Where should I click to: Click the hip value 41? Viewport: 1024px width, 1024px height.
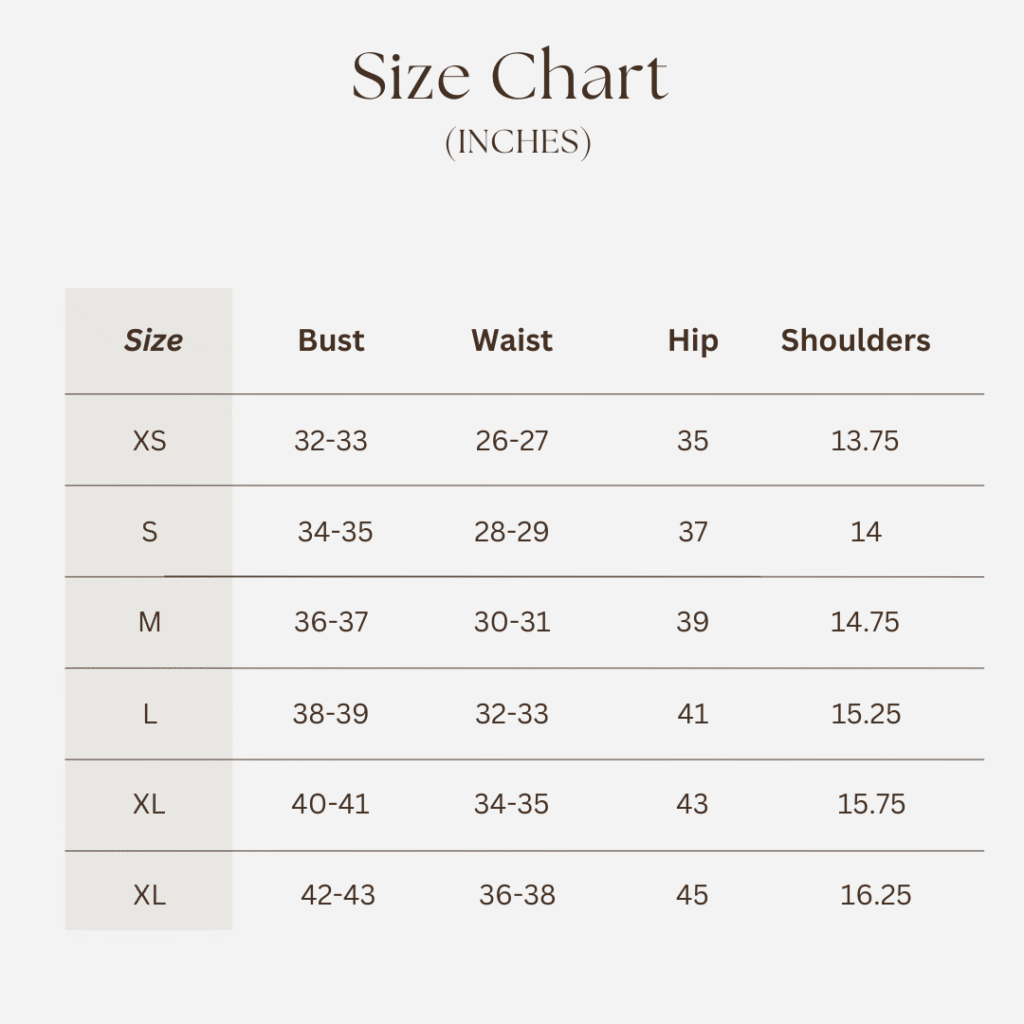click(692, 715)
